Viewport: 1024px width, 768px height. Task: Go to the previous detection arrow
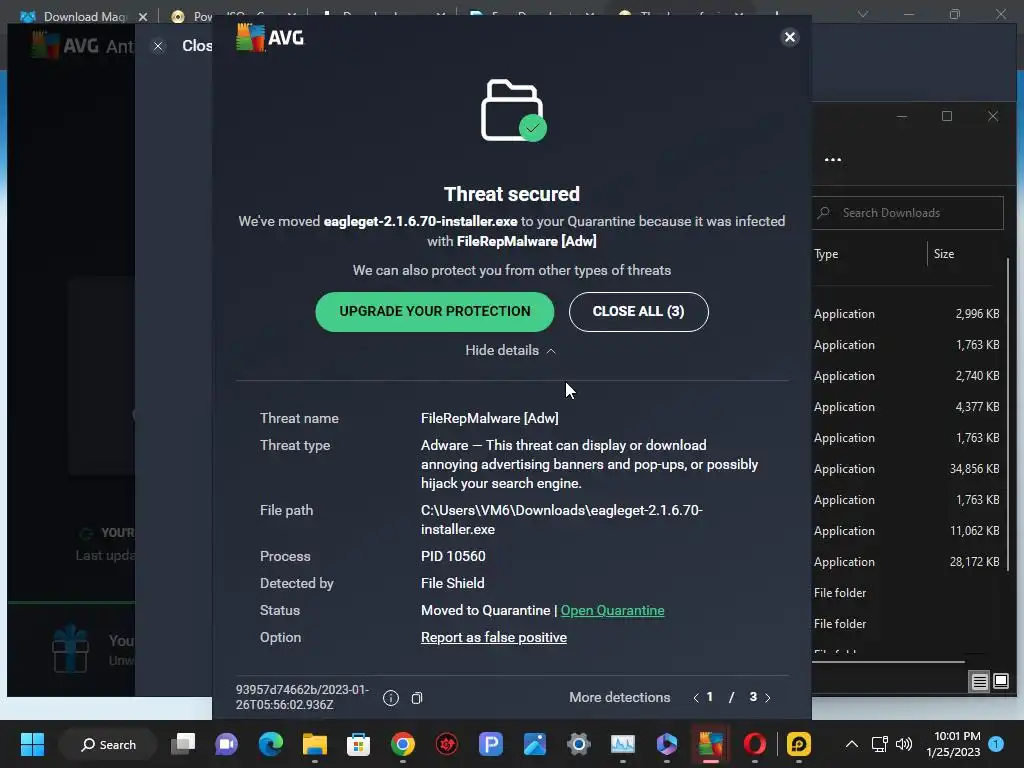click(x=696, y=697)
